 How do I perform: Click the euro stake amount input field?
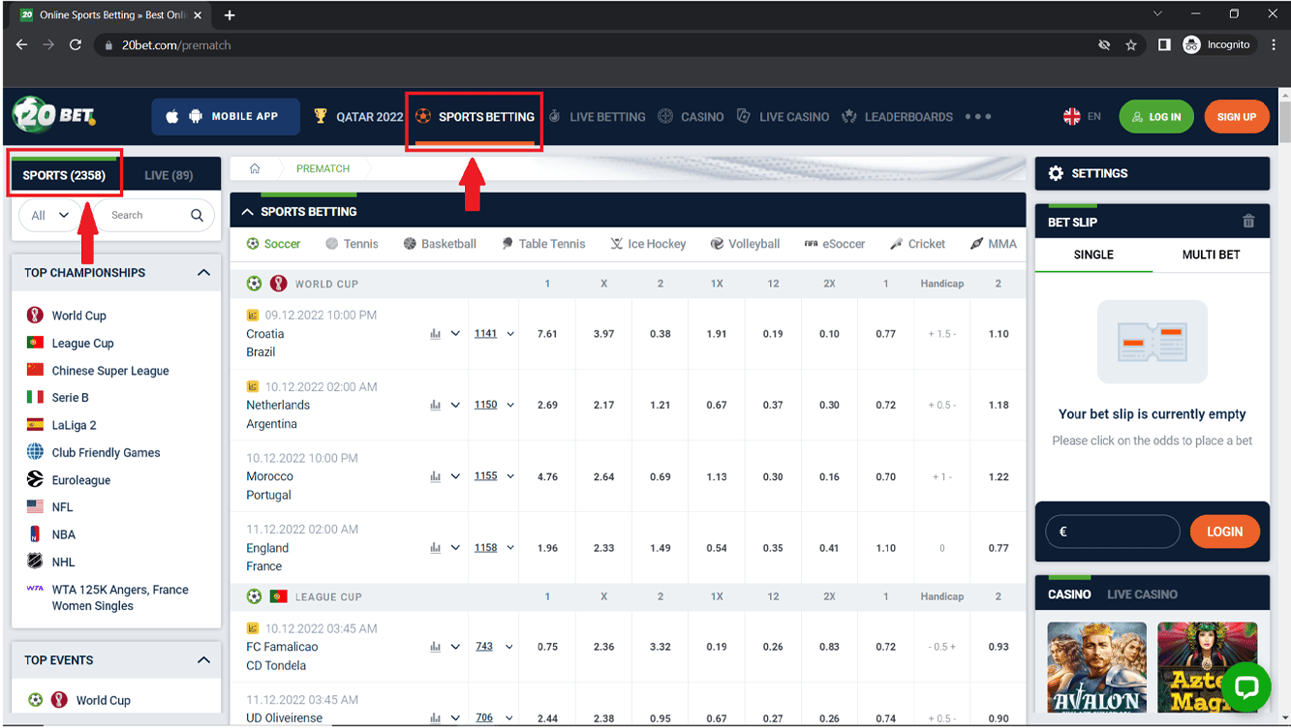1112,532
